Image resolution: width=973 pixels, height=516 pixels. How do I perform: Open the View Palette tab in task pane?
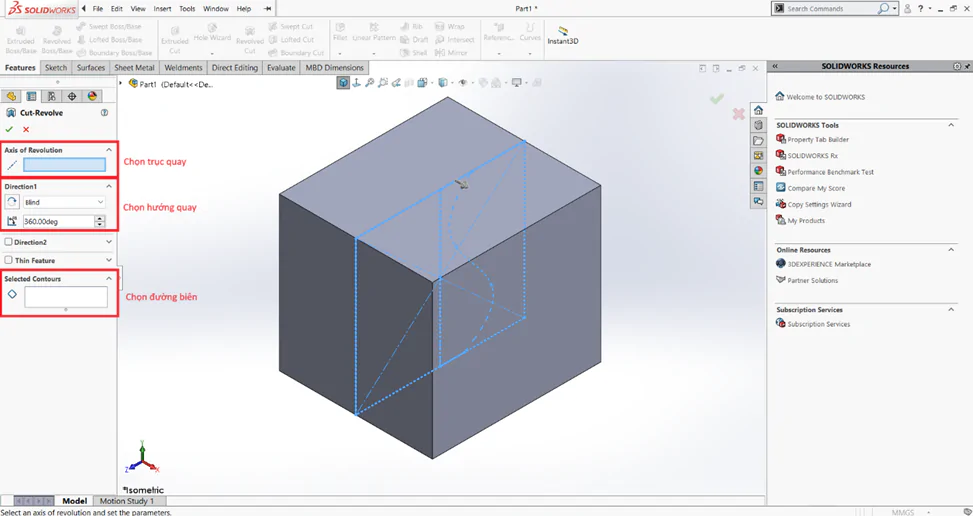pyautogui.click(x=758, y=156)
